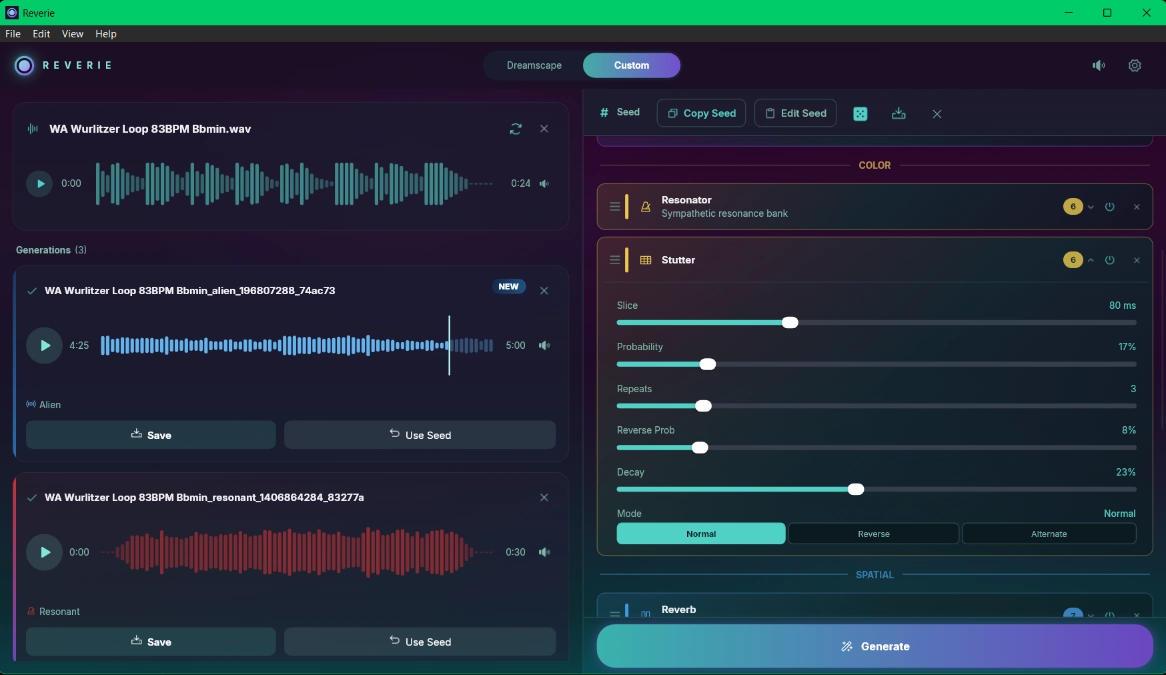Click master volume speaker icon in header
Viewport: 1166px width, 675px height.
[x=1098, y=65]
